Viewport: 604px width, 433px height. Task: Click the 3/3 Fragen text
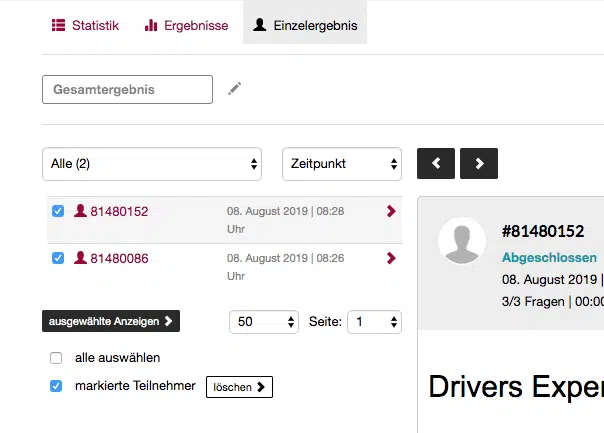point(533,301)
